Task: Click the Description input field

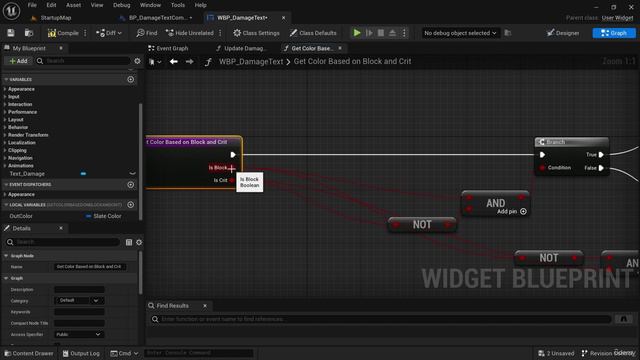Action: click(x=79, y=289)
